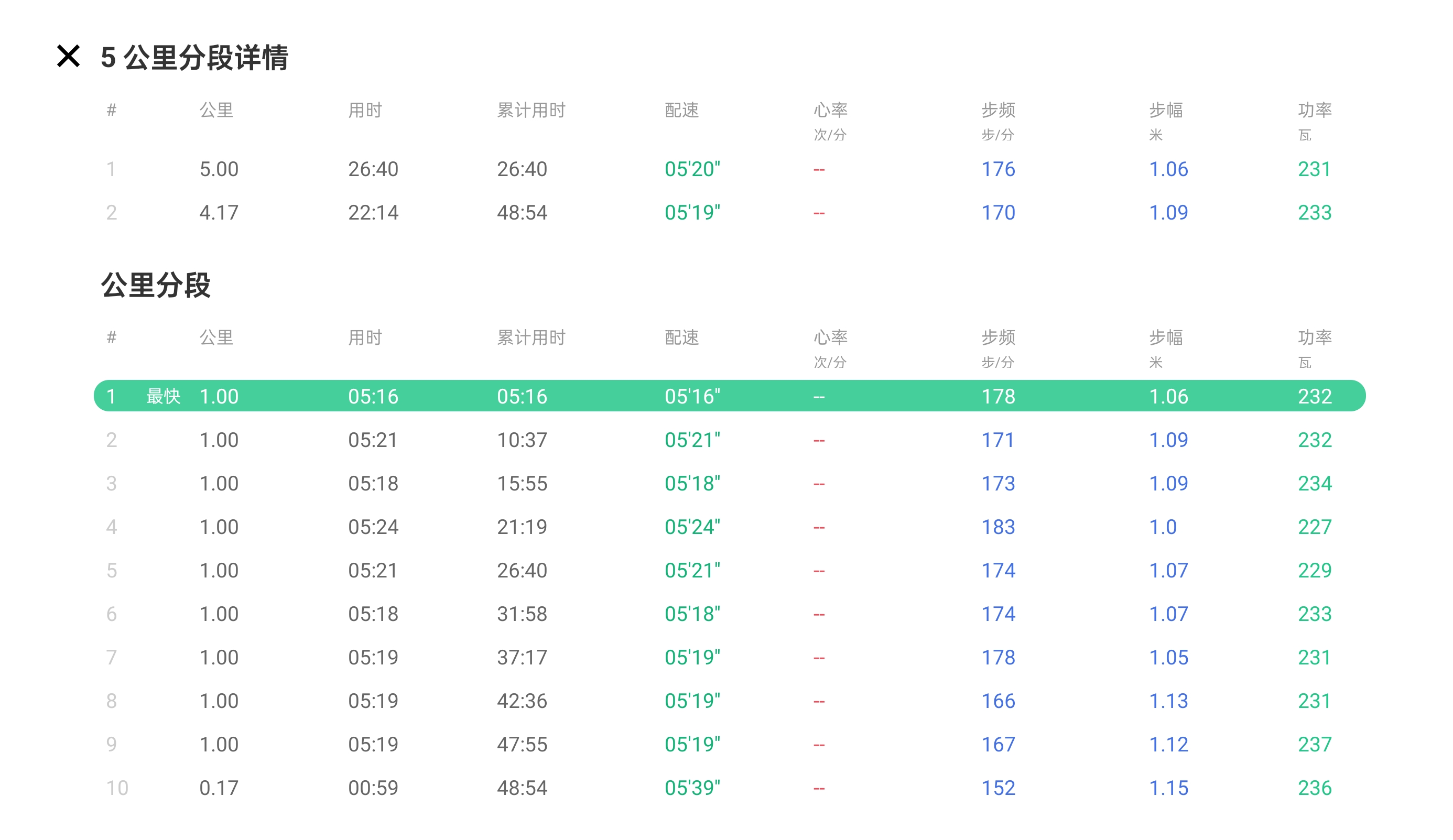Viewport: 1453px width, 840px height.
Task: Click power value 237 in kilometer 9
Action: coord(1314,744)
